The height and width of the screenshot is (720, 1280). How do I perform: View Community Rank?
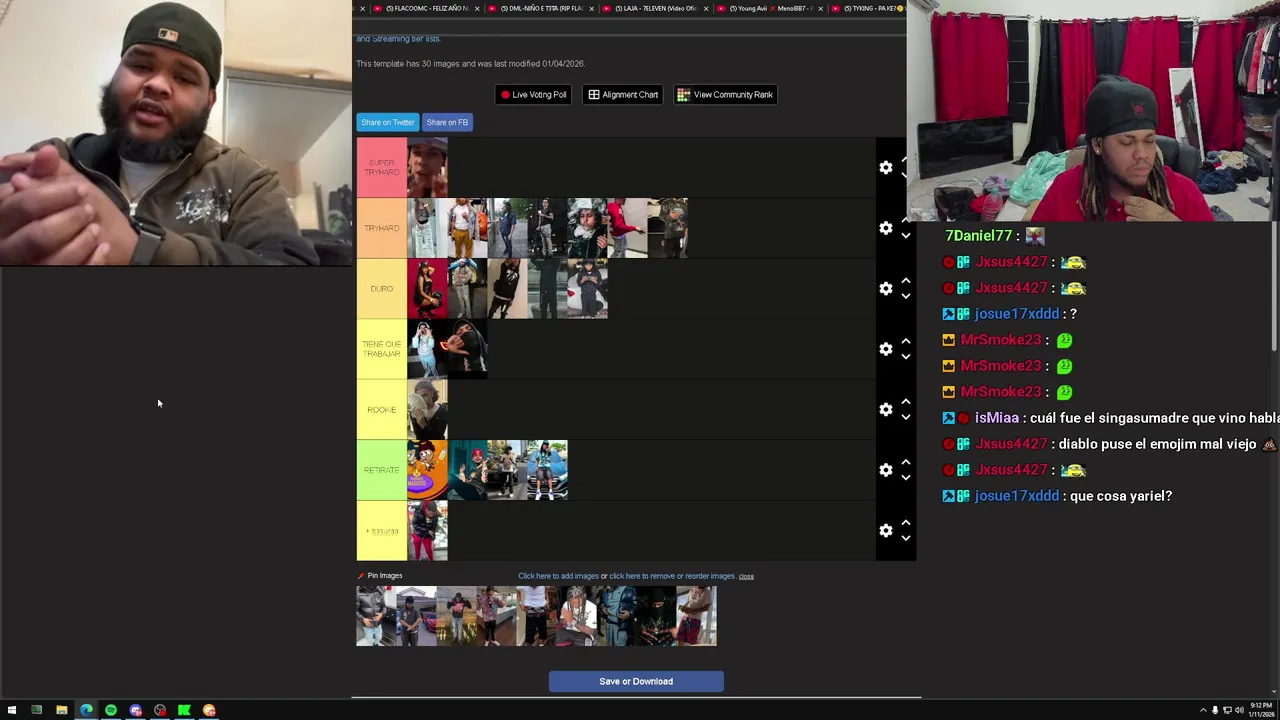coord(725,95)
